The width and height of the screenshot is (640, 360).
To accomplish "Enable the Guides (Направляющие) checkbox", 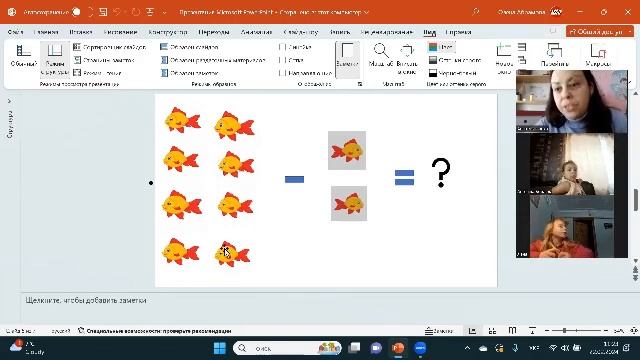I will coord(282,73).
